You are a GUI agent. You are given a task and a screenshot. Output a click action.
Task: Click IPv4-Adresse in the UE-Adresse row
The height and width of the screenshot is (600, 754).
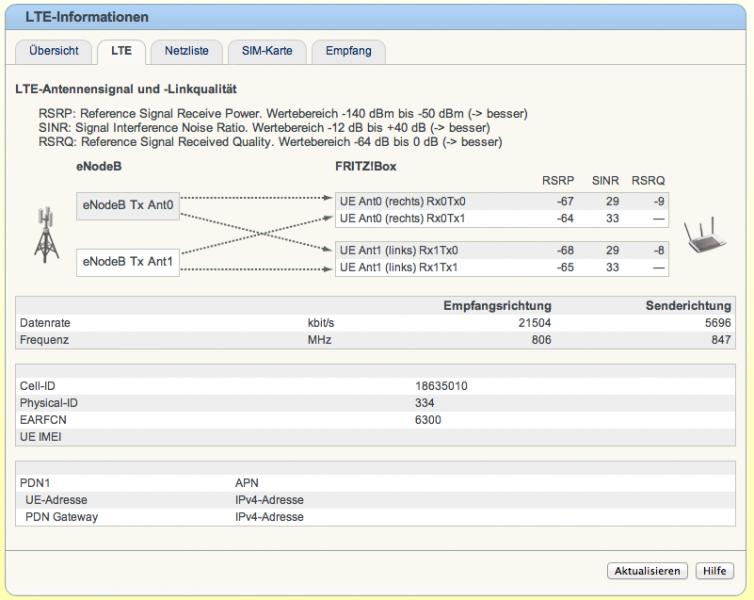269,500
